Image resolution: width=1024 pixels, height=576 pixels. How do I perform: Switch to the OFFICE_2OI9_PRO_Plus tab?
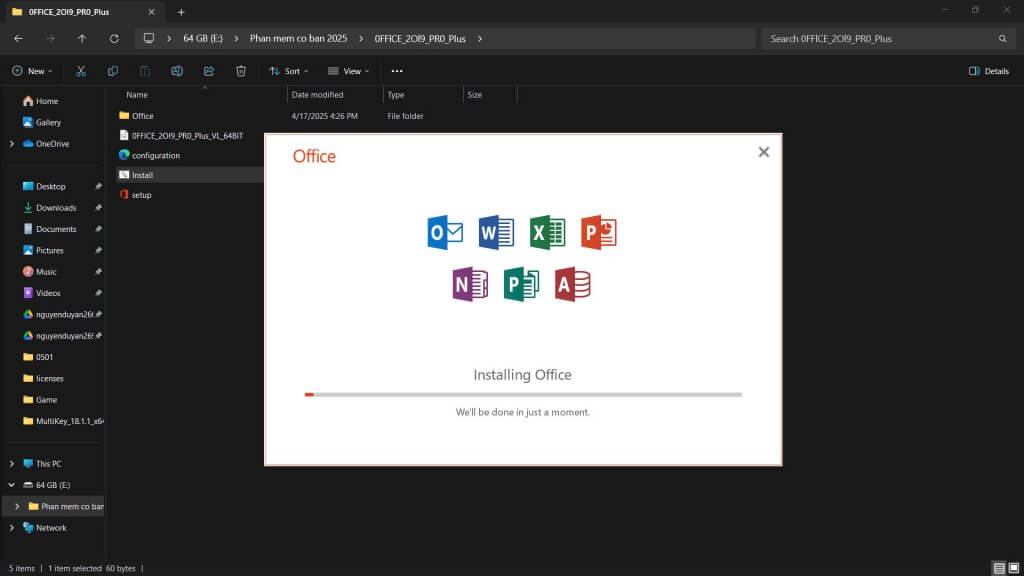(x=70, y=13)
